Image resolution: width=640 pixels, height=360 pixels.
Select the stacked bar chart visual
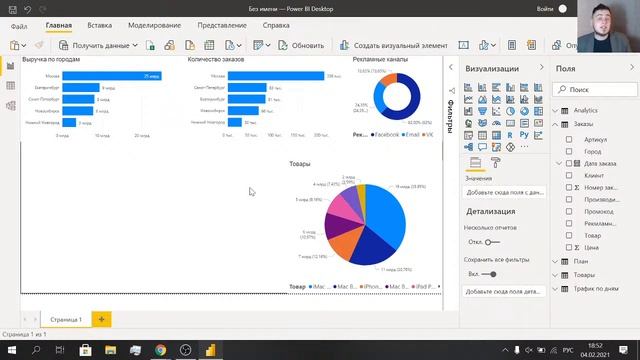point(468,87)
